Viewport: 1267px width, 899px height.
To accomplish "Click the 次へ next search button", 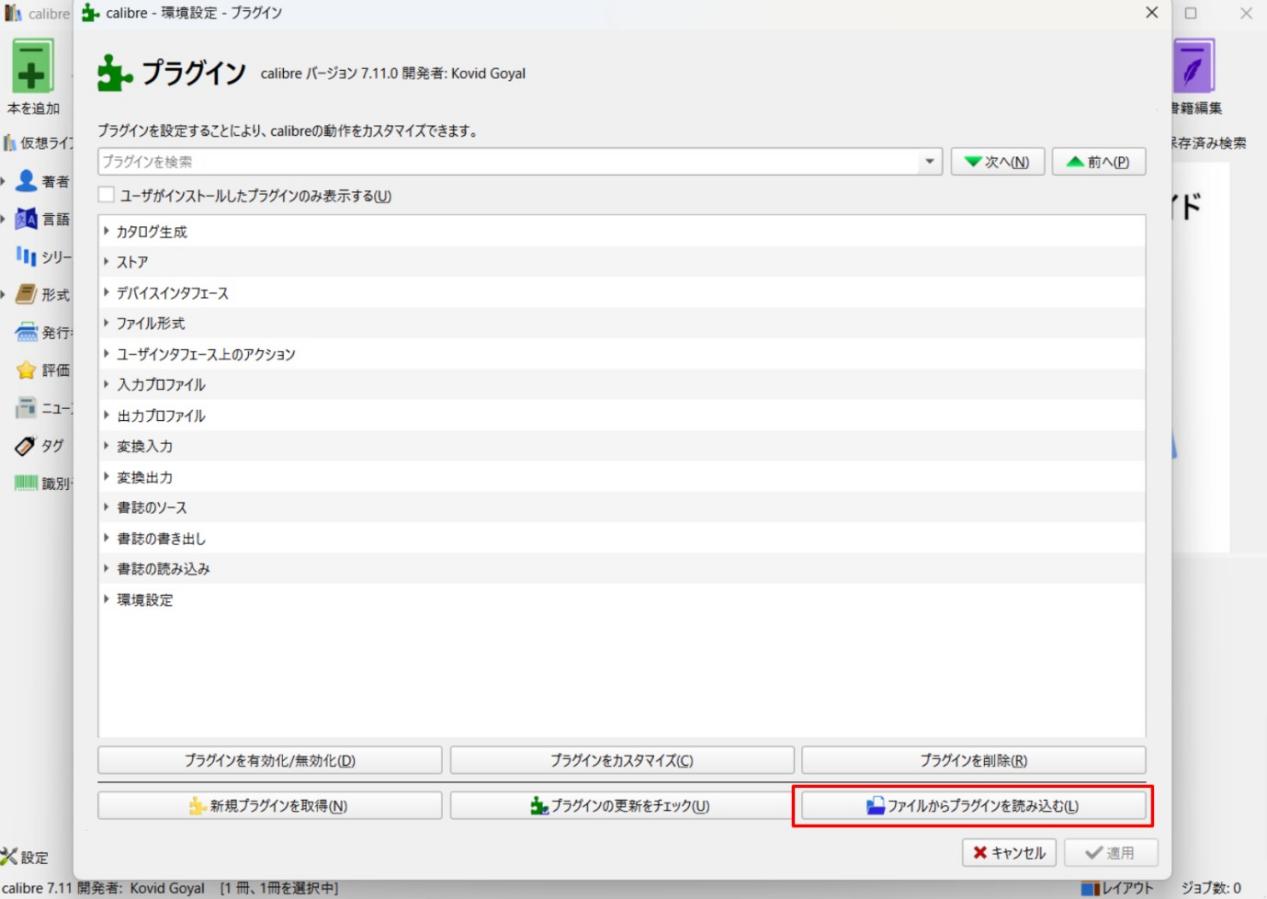I will coord(997,162).
